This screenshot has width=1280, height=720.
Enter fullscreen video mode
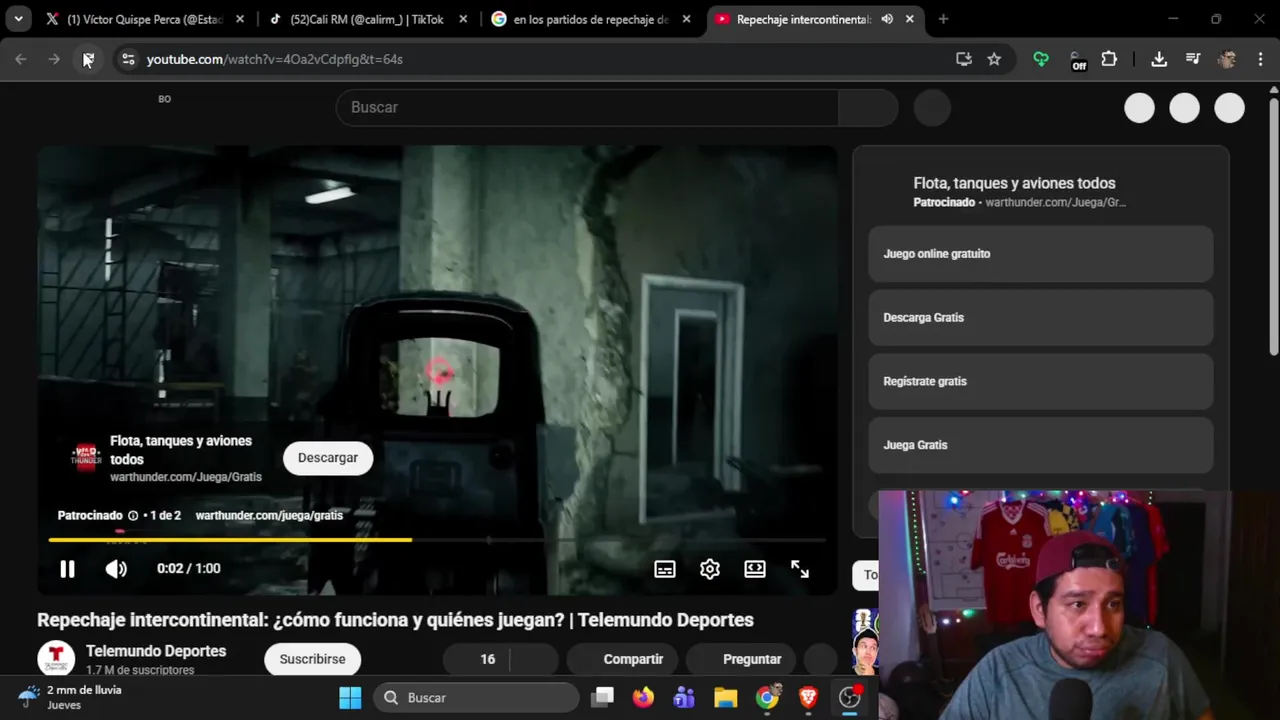800,569
